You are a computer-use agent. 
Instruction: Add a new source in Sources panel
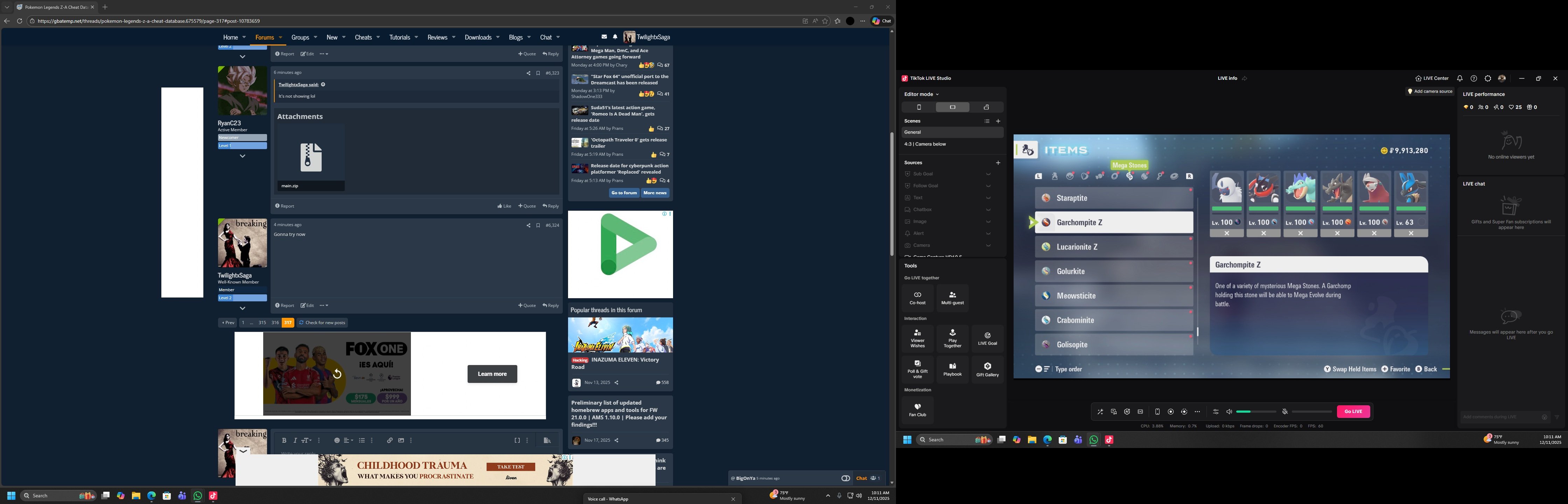tap(997, 162)
